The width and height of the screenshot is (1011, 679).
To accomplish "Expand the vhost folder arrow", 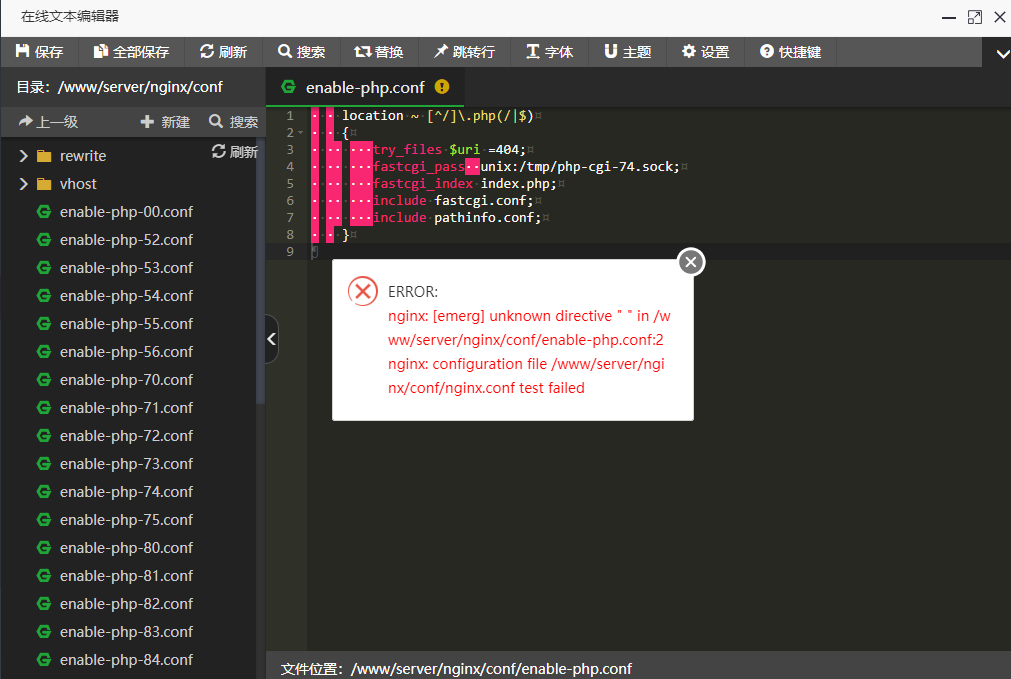I will (x=23, y=184).
